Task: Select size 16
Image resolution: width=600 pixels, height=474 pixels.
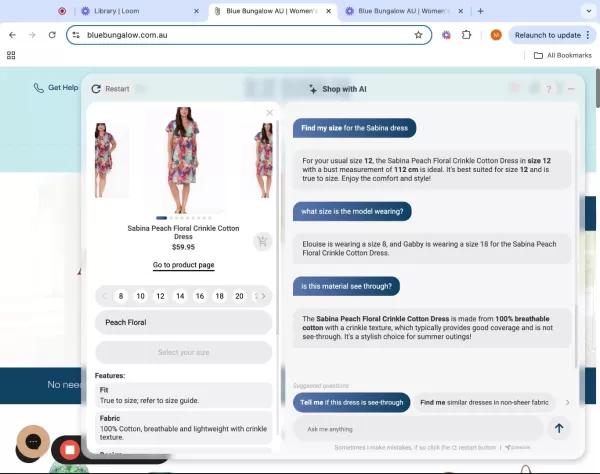Action: pyautogui.click(x=200, y=296)
